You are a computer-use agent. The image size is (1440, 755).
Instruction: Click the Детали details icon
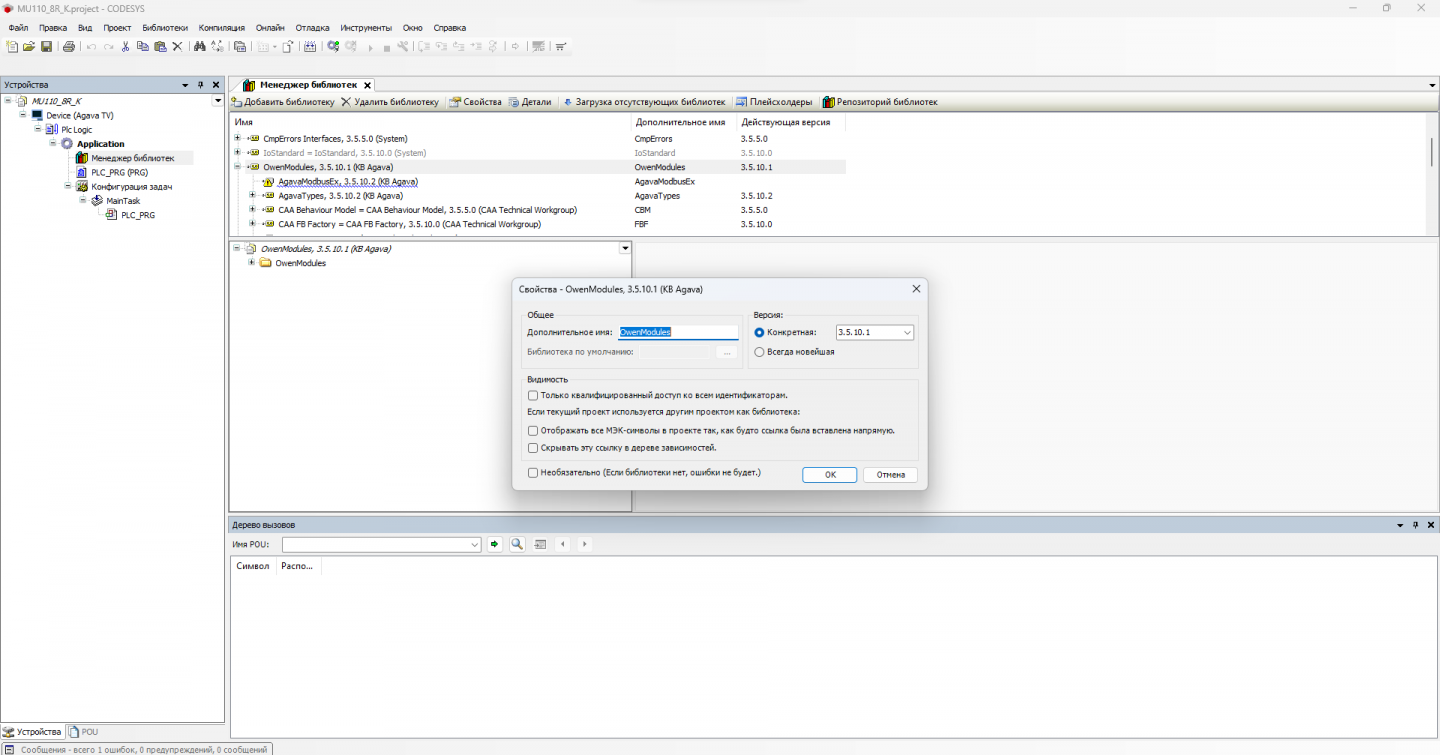click(x=514, y=102)
